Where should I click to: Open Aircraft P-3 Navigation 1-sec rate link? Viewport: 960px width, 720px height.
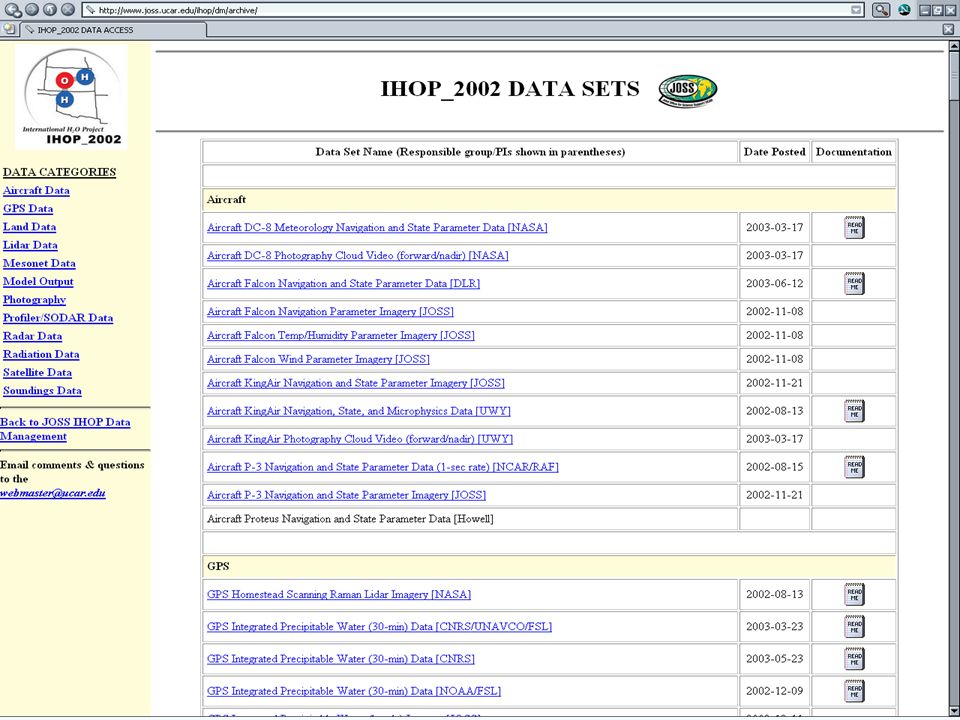tap(383, 467)
